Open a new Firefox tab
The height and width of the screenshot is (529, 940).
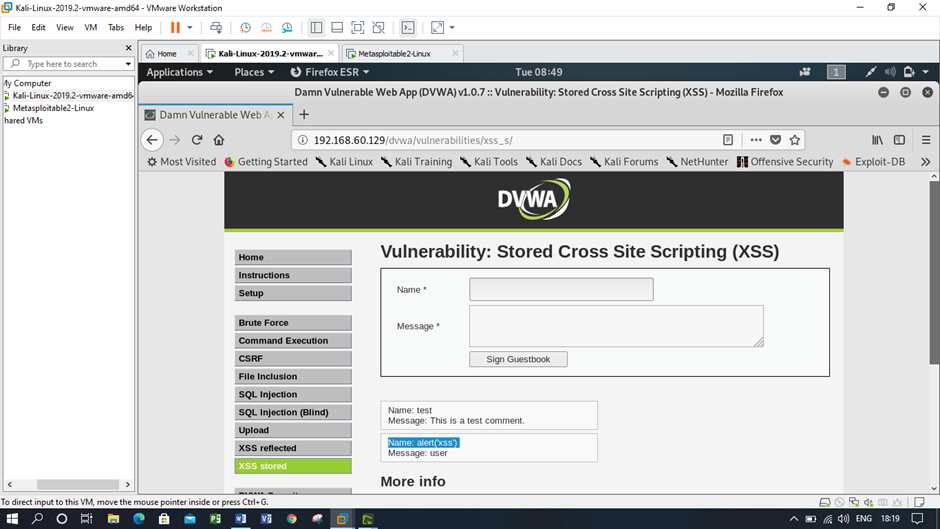click(x=304, y=115)
